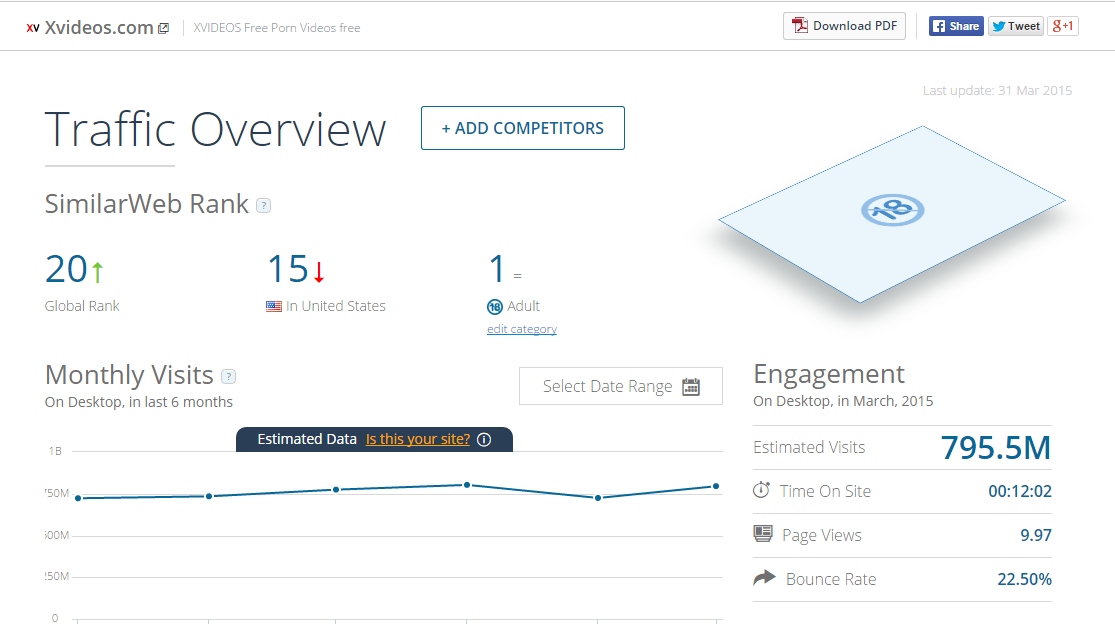Click the 'Is this your site?' link

[417, 439]
